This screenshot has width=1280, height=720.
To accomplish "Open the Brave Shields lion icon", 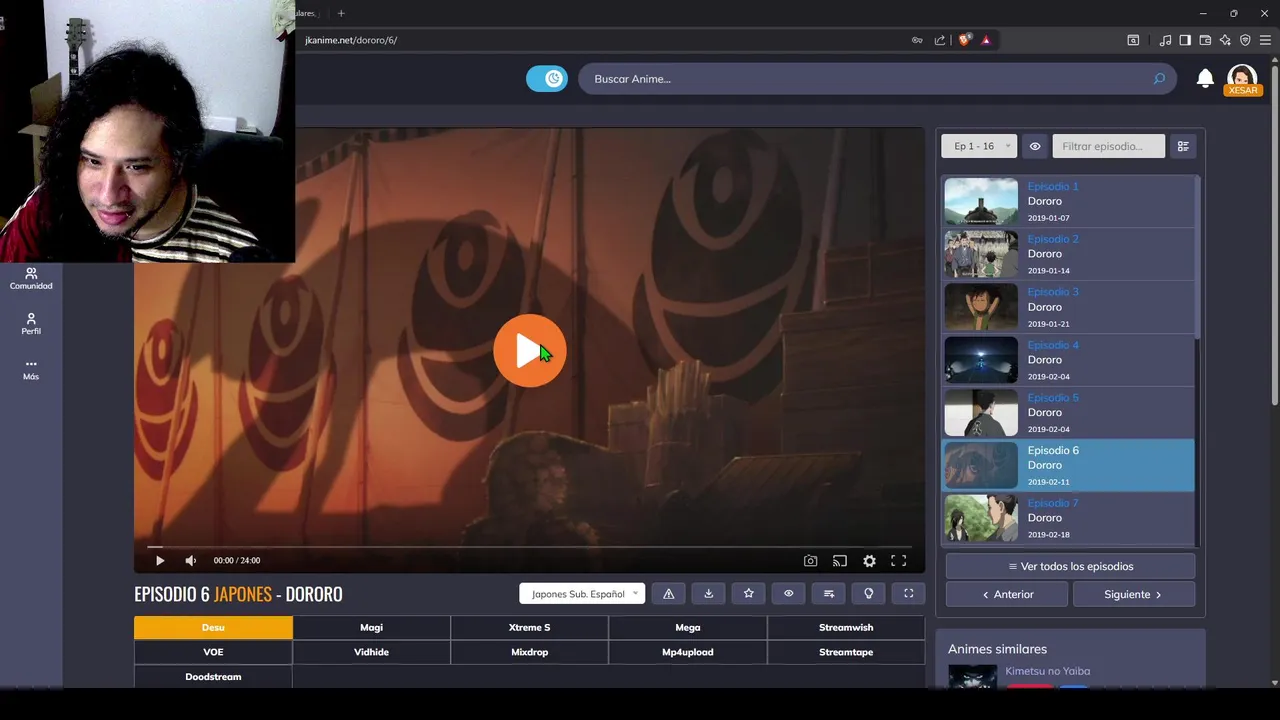I will (x=964, y=40).
